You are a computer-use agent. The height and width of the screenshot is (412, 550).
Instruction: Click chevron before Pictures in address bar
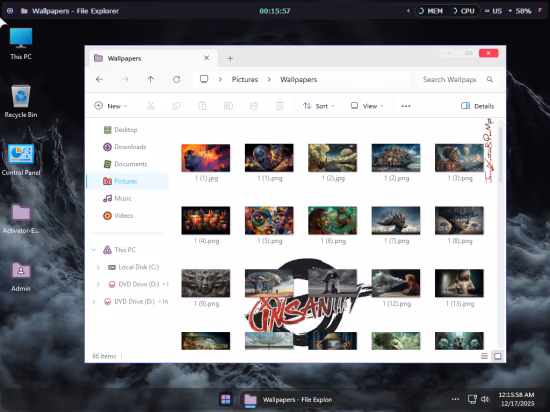point(220,80)
